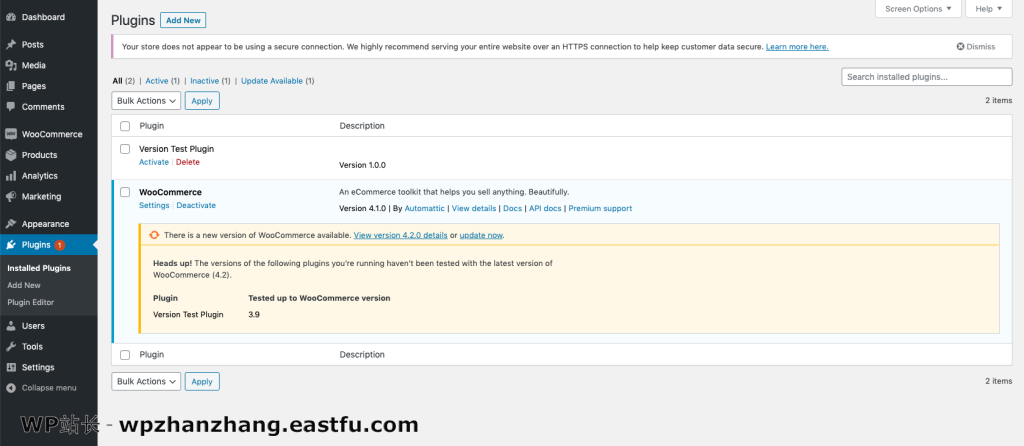The image size is (1024, 446).
Task: Click the Automattic author link
Action: coord(424,208)
